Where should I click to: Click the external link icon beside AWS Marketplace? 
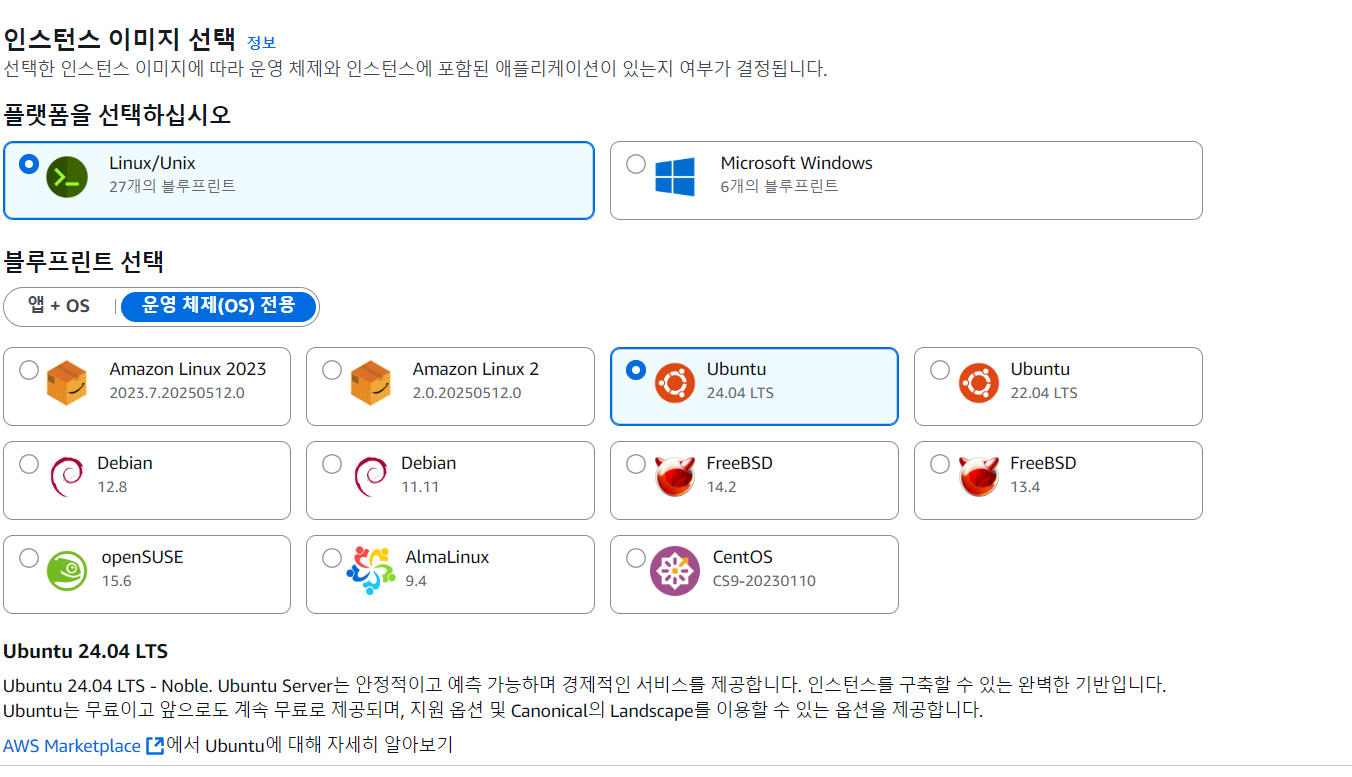click(155, 746)
